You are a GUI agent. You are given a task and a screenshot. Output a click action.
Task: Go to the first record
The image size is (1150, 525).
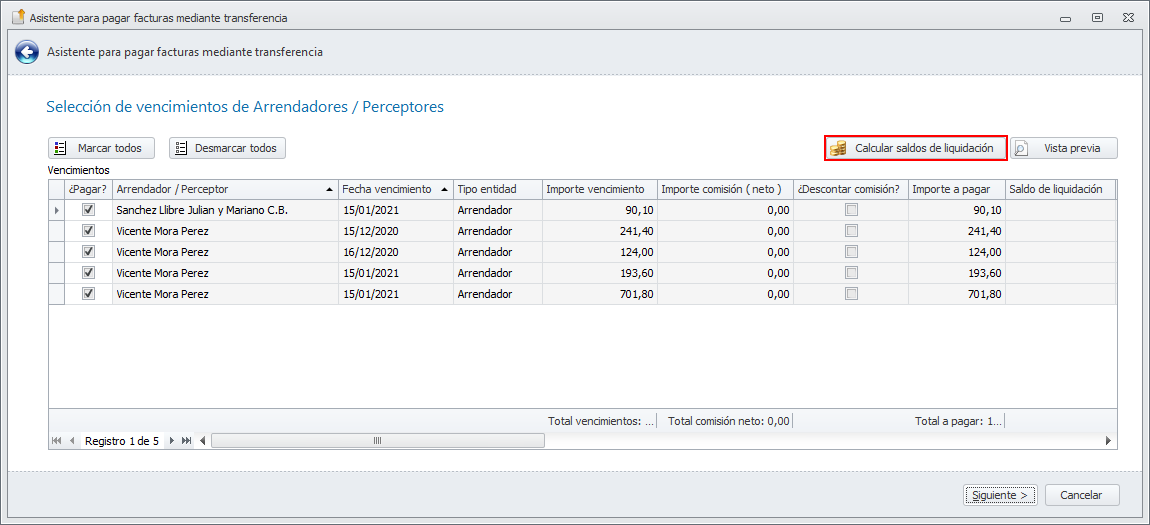[56, 441]
